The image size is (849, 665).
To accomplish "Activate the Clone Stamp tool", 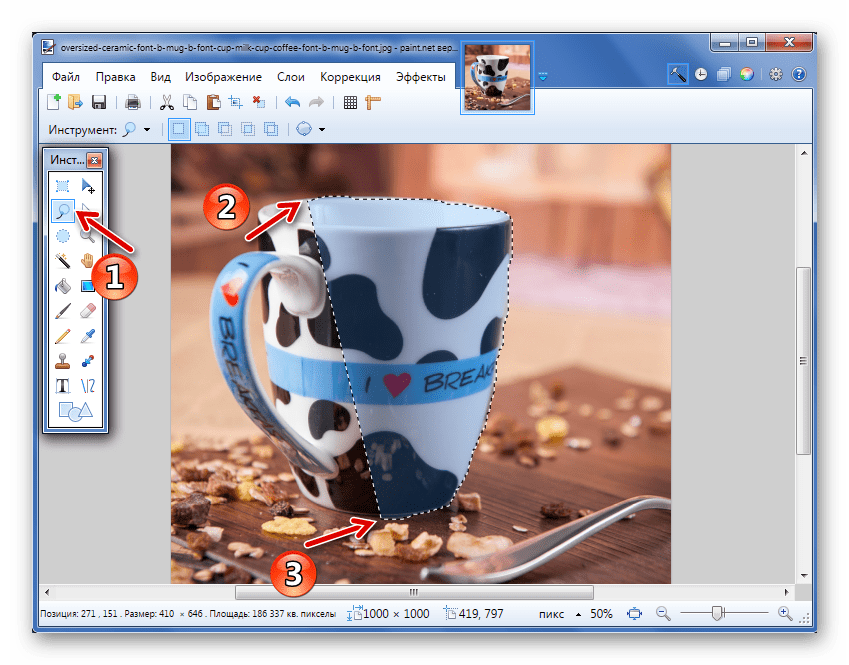I will [62, 361].
